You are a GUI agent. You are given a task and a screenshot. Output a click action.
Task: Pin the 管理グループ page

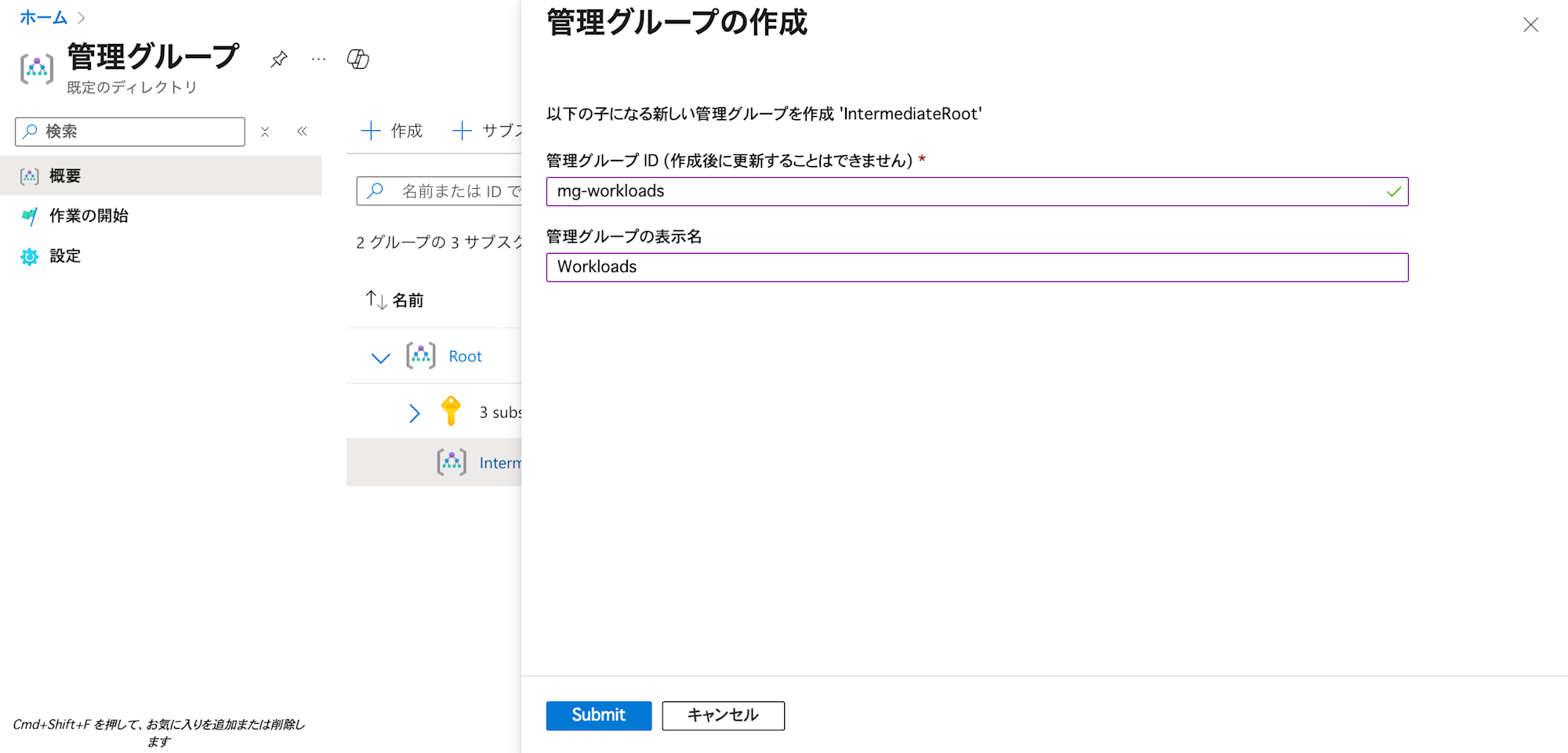[278, 60]
